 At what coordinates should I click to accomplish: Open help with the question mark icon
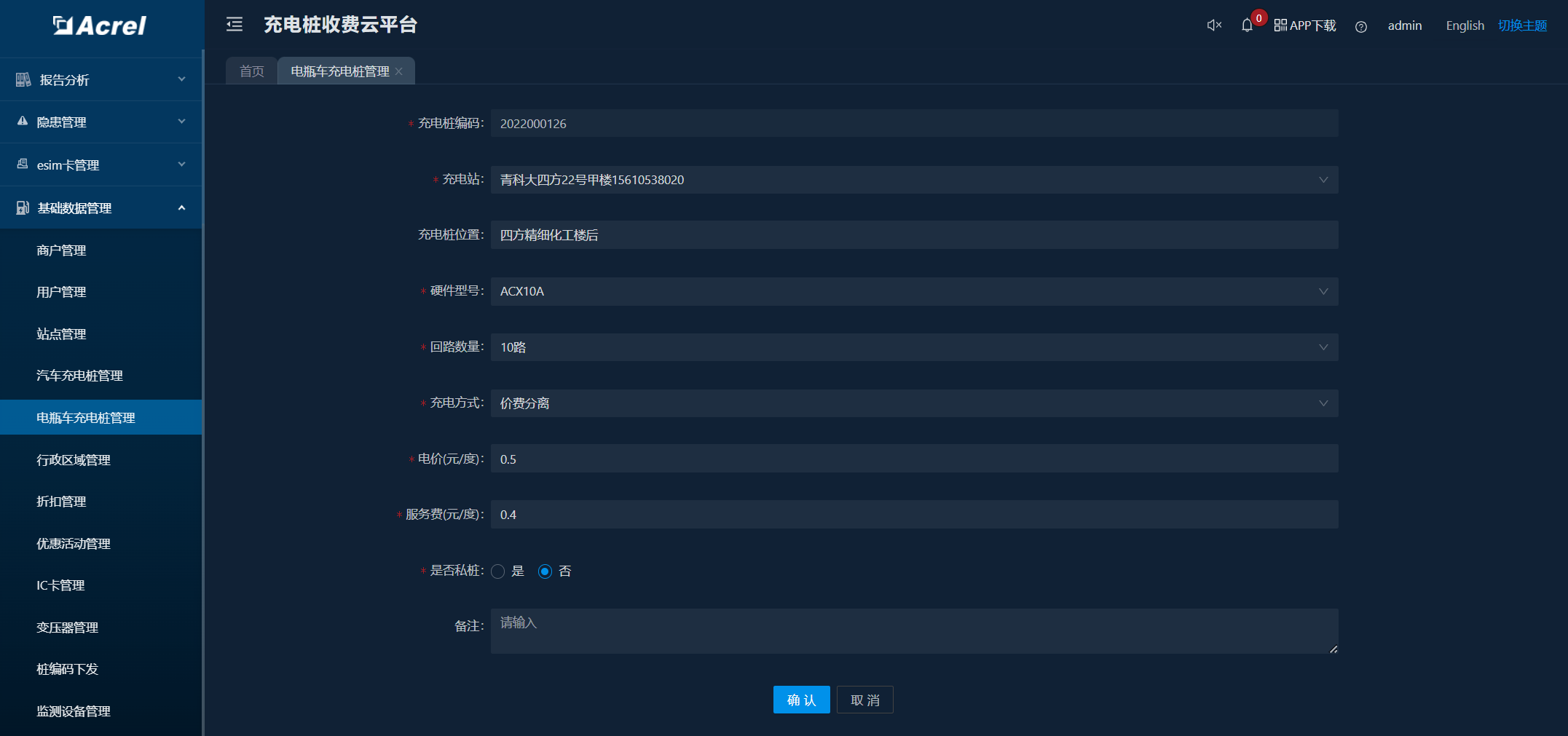[1360, 26]
